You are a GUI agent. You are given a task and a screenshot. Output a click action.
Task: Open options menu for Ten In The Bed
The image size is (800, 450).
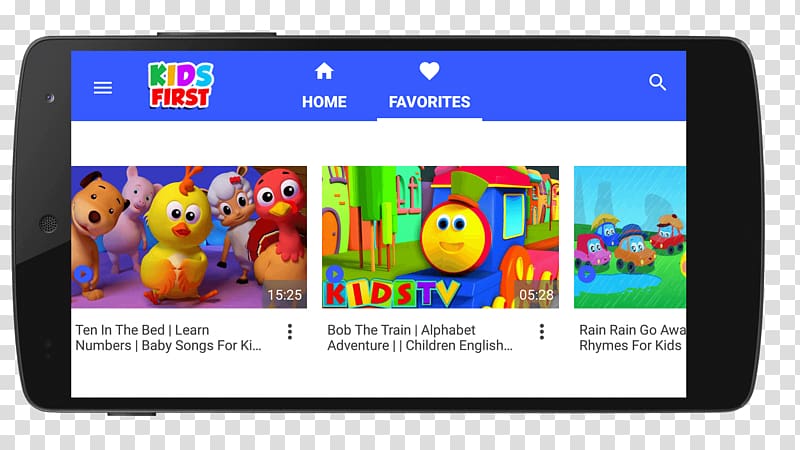pos(290,332)
